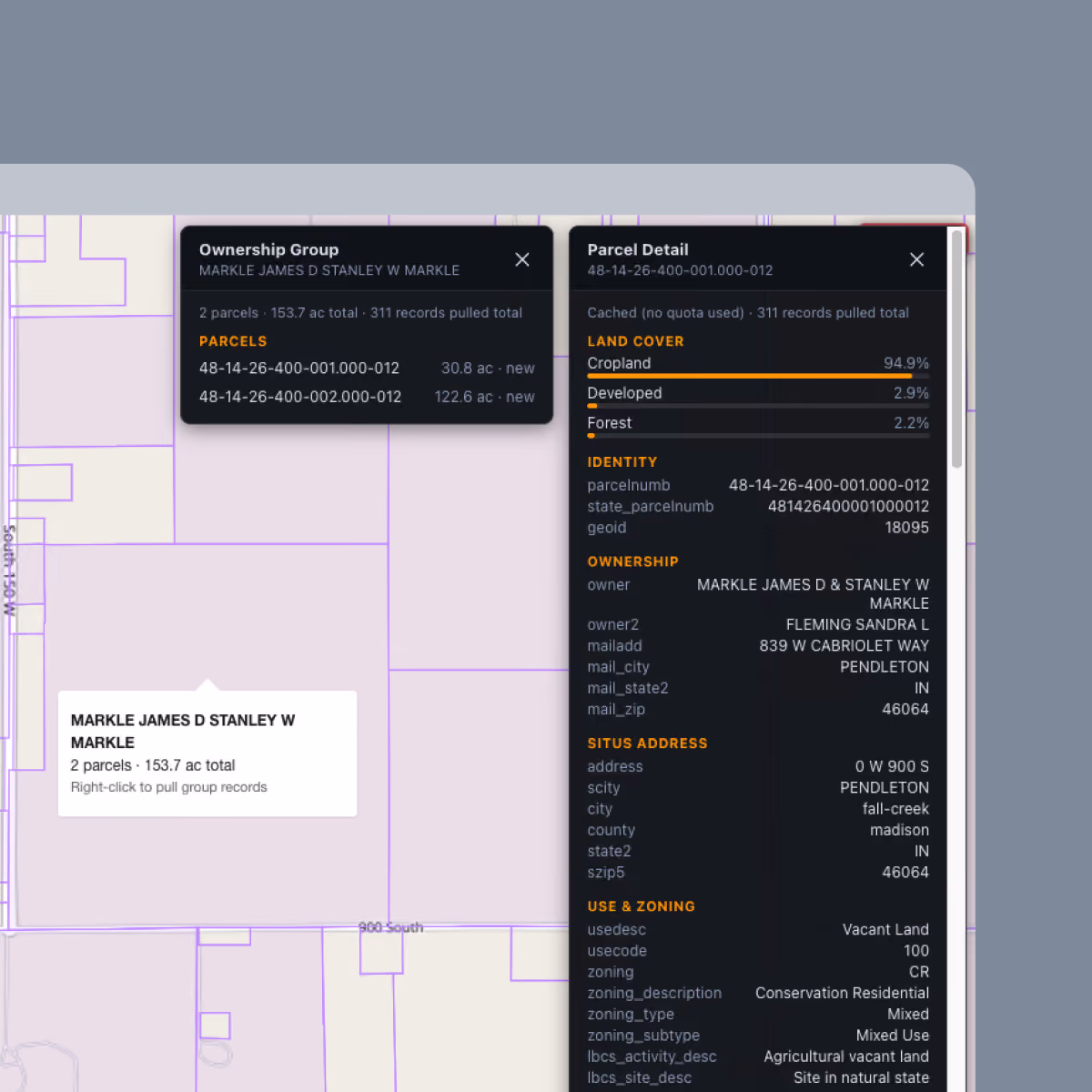Click the PARCELS section header
Viewport: 1092px width, 1092px height.
point(233,341)
